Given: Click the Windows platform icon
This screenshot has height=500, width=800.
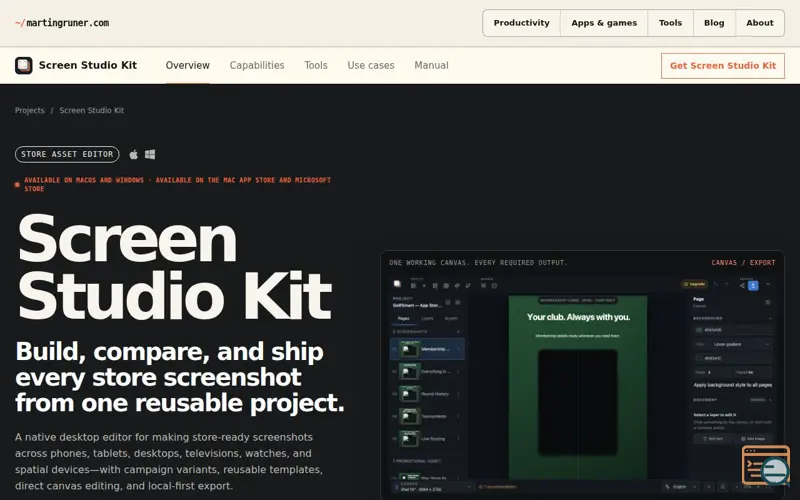Looking at the screenshot, I should (x=150, y=154).
